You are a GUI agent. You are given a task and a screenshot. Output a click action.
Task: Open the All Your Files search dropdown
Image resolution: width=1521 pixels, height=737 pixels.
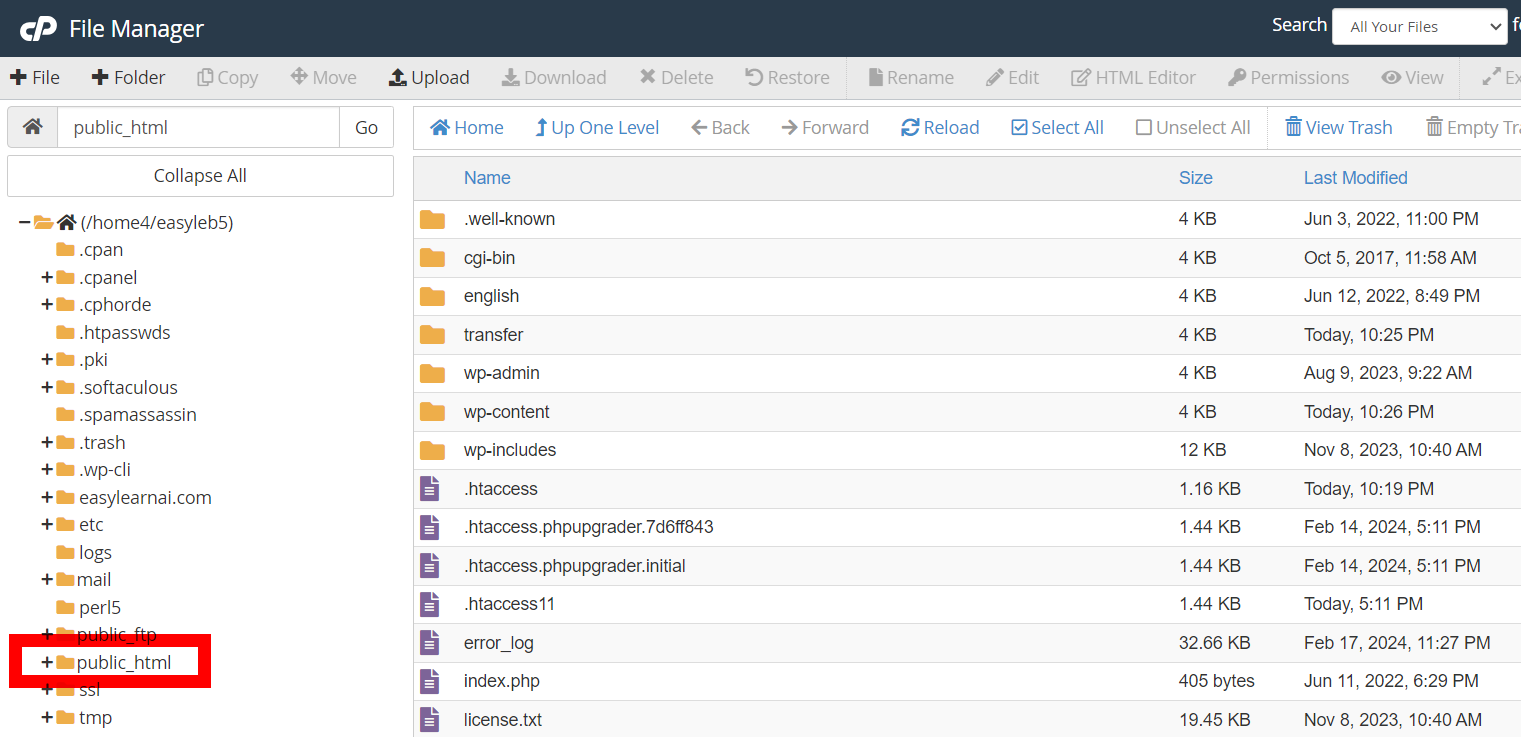1418,27
